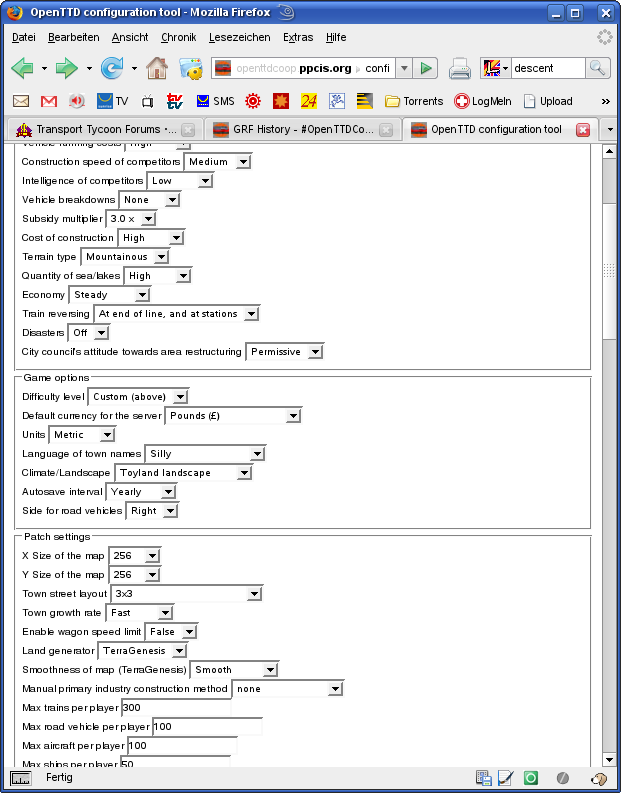Reload the page with the blue refresh icon
Image resolution: width=621 pixels, height=793 pixels.
click(112, 68)
